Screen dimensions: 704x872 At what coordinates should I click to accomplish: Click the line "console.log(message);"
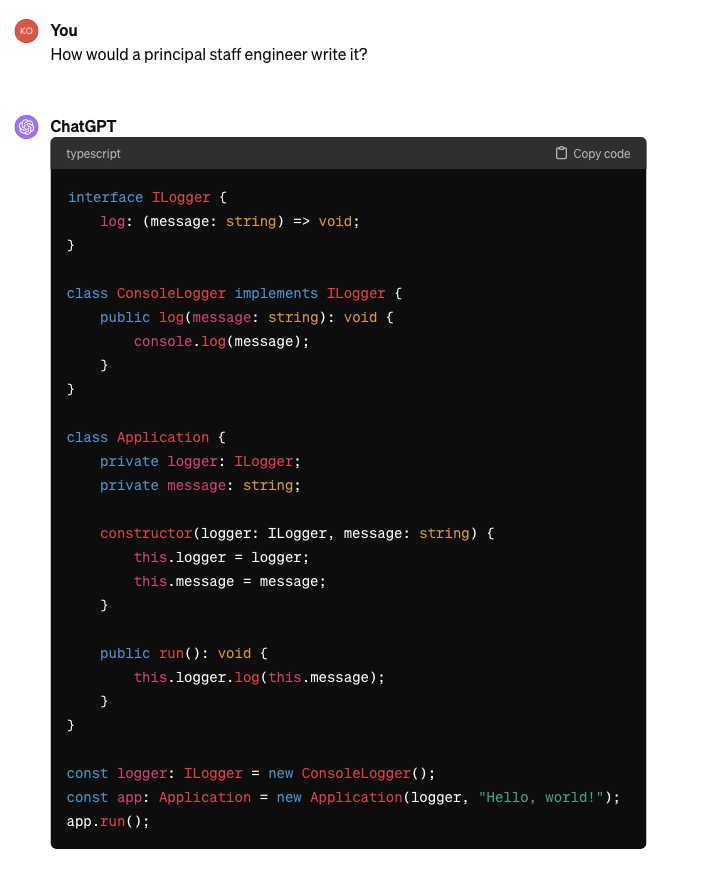[221, 341]
